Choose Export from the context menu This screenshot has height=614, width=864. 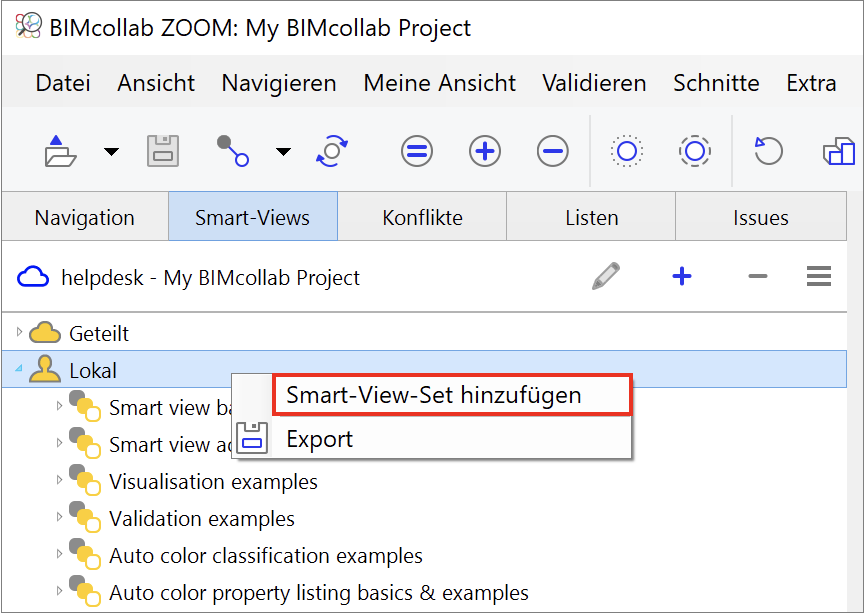(x=320, y=439)
